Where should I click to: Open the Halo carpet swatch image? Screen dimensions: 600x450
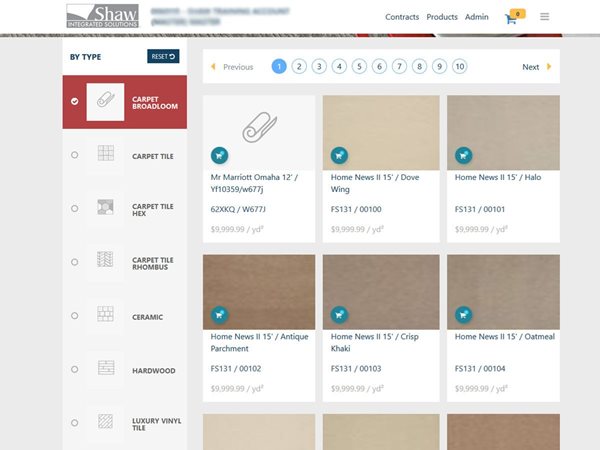[x=503, y=132]
